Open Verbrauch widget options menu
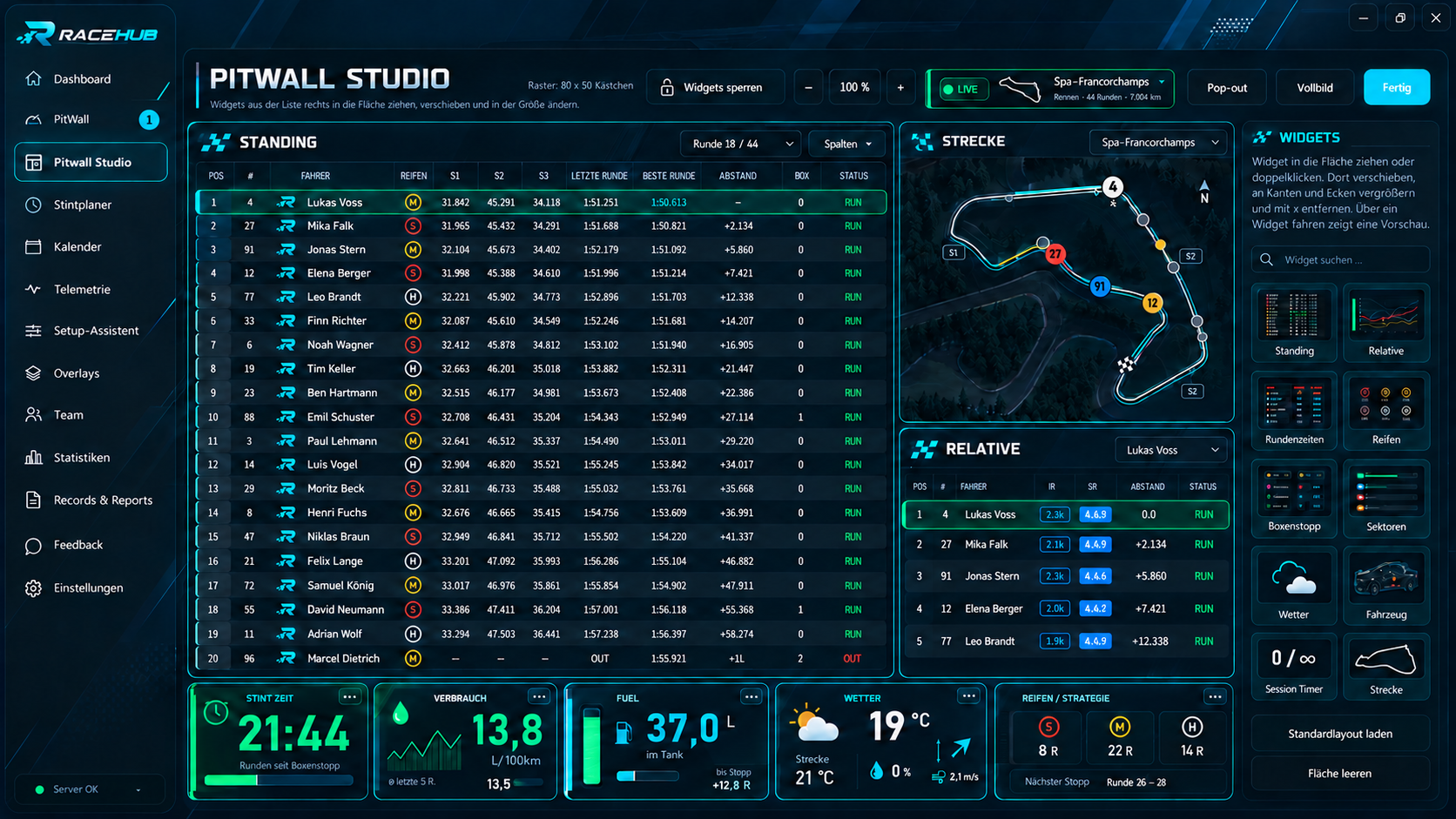Screen dimensions: 1456x819 tap(539, 697)
